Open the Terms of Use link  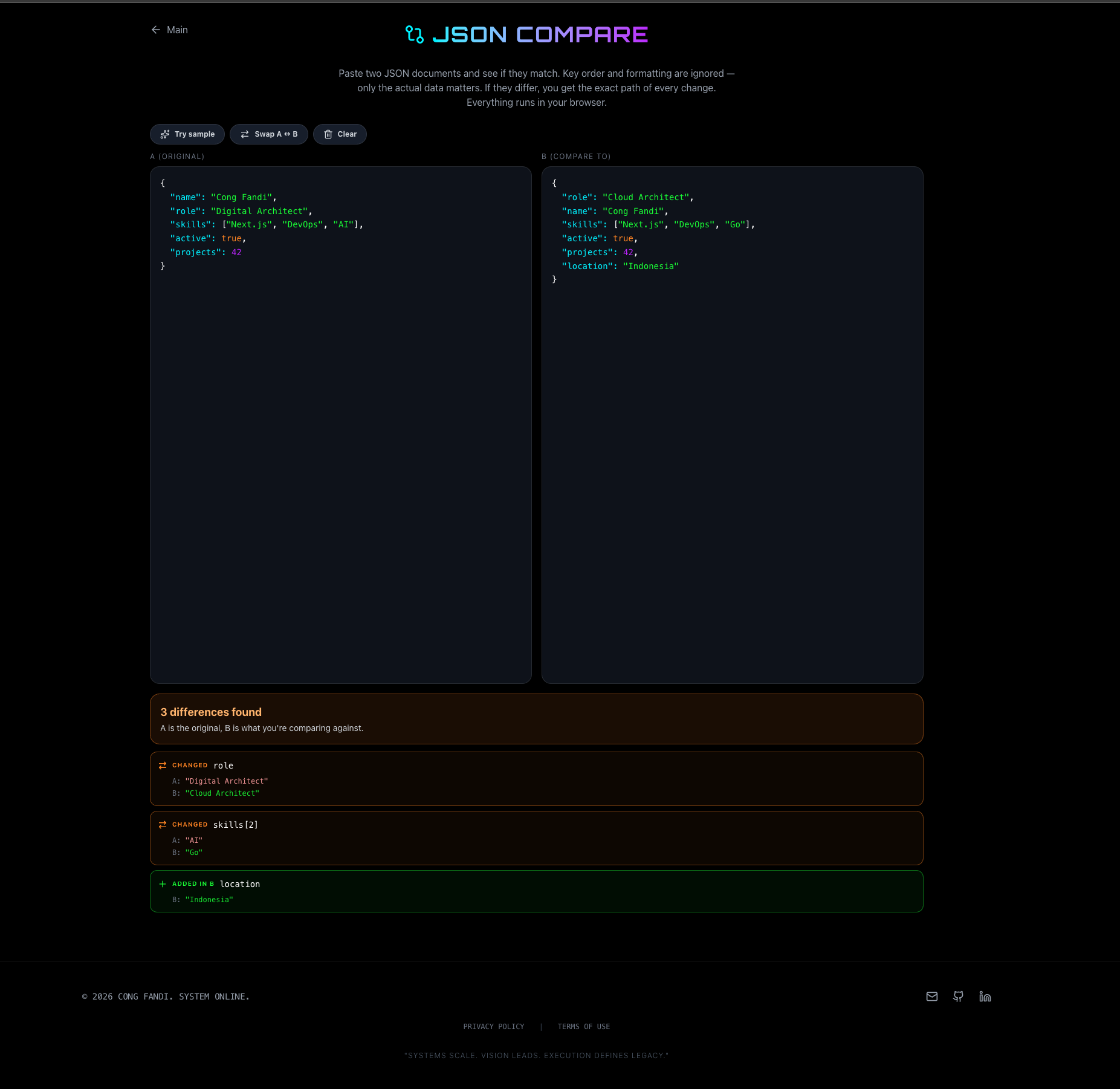click(x=584, y=1027)
